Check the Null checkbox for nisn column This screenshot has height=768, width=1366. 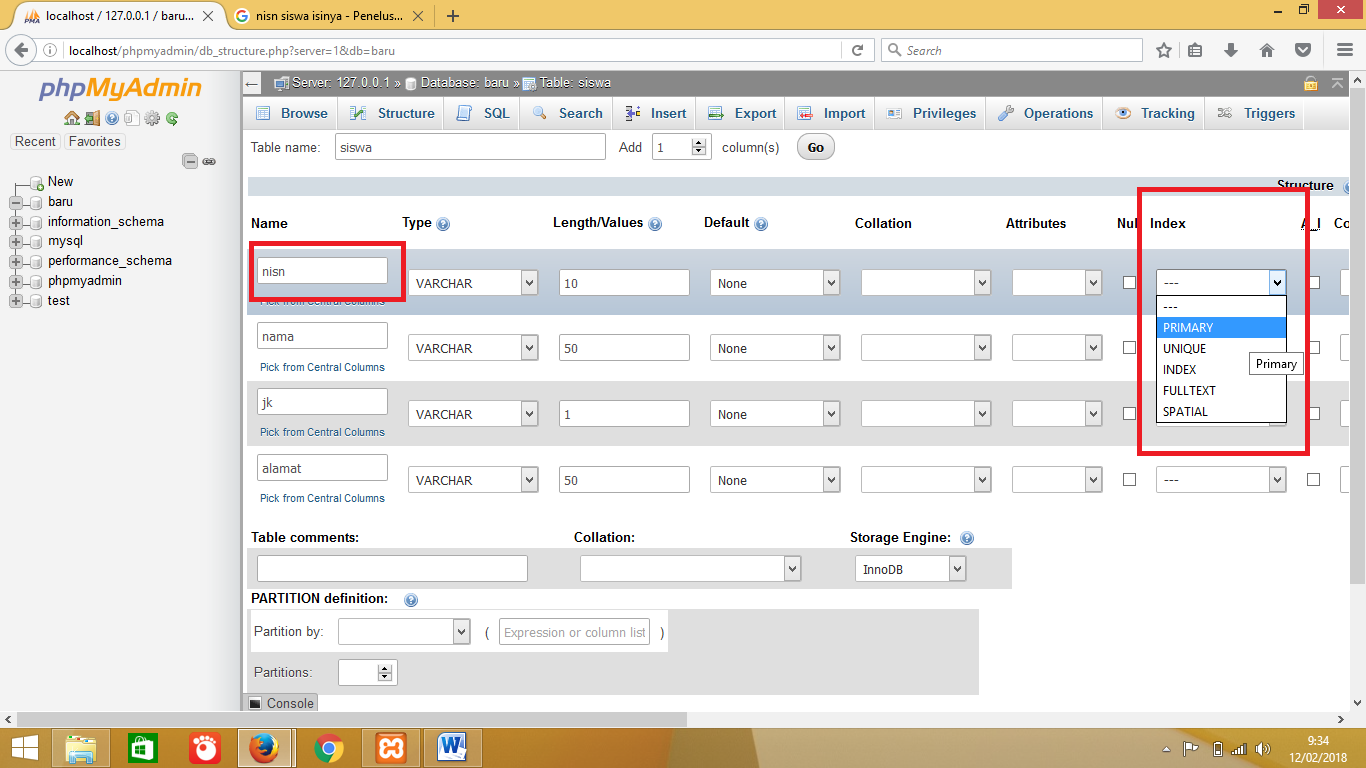1130,281
